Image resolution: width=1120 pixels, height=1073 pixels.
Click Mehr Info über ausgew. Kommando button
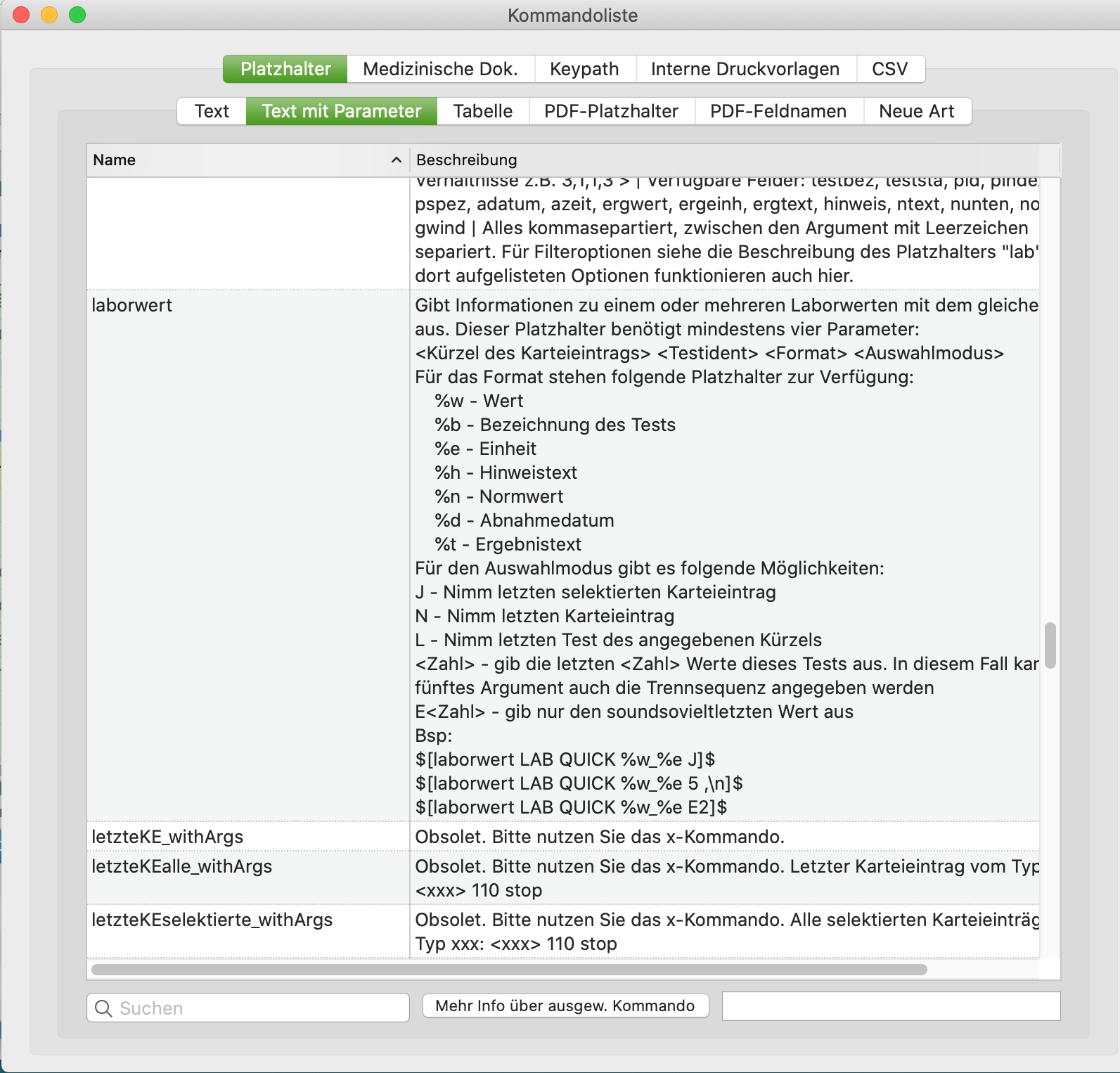pyautogui.click(x=565, y=1005)
